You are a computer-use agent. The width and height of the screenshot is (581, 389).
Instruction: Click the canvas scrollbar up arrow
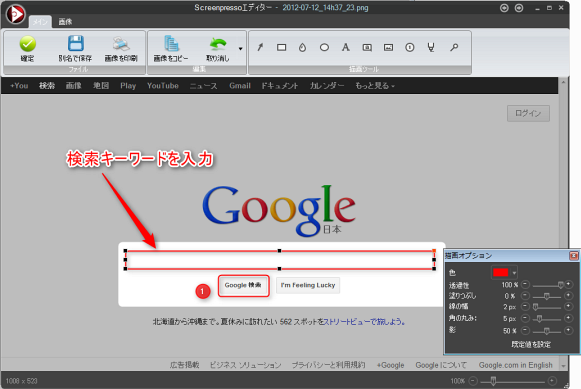point(563,82)
